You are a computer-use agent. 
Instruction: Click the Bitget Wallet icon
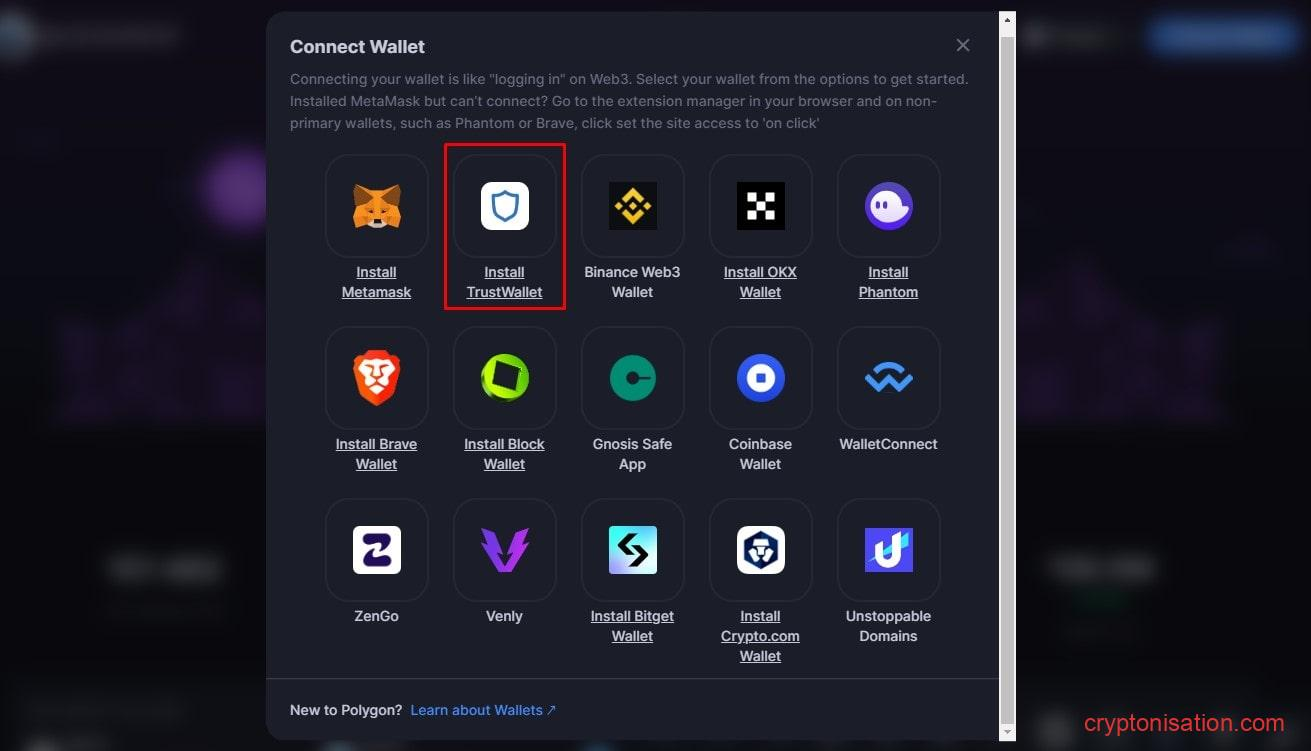point(632,550)
